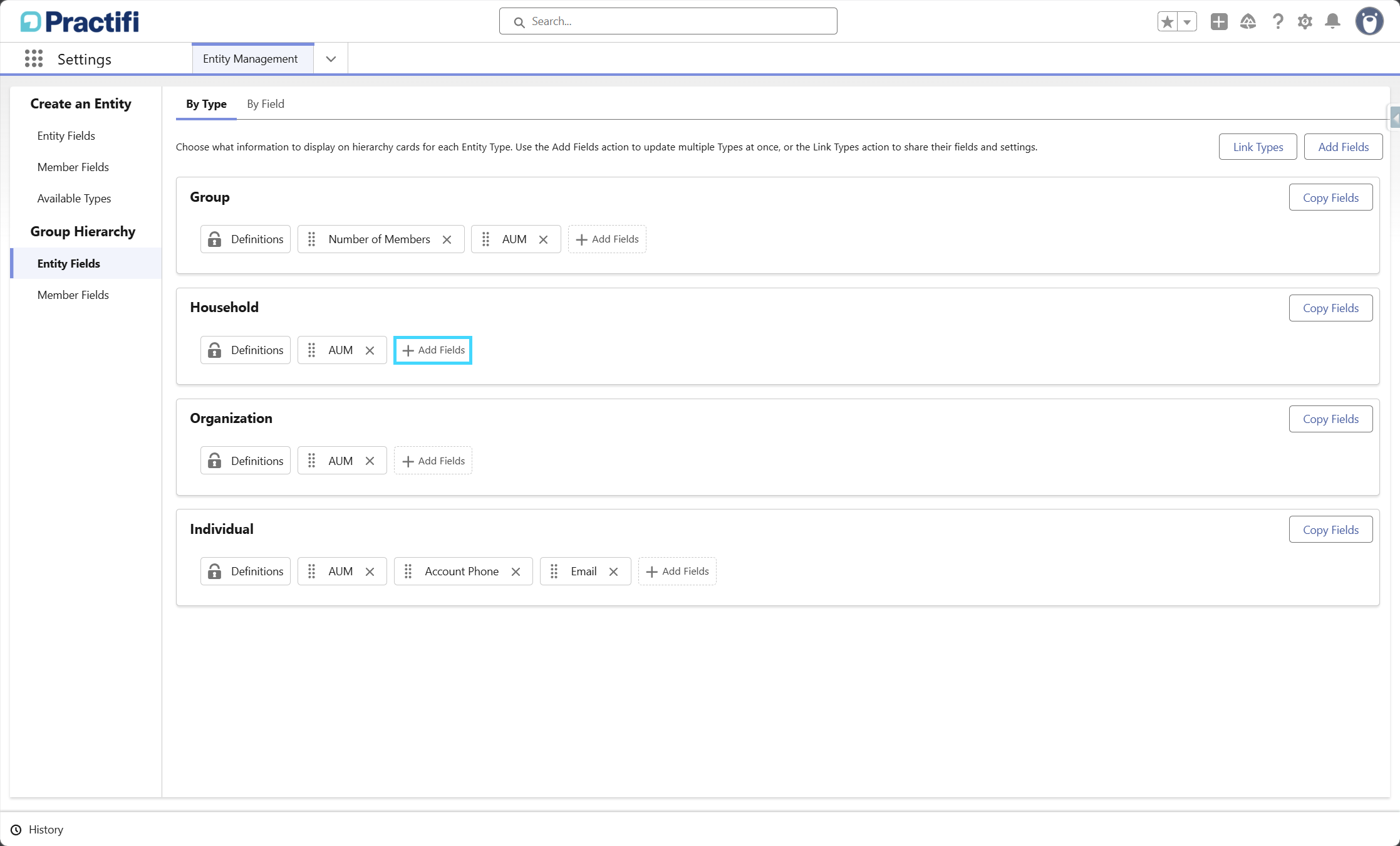The height and width of the screenshot is (846, 1400).
Task: Click the top Add Fields button
Action: (x=1343, y=147)
